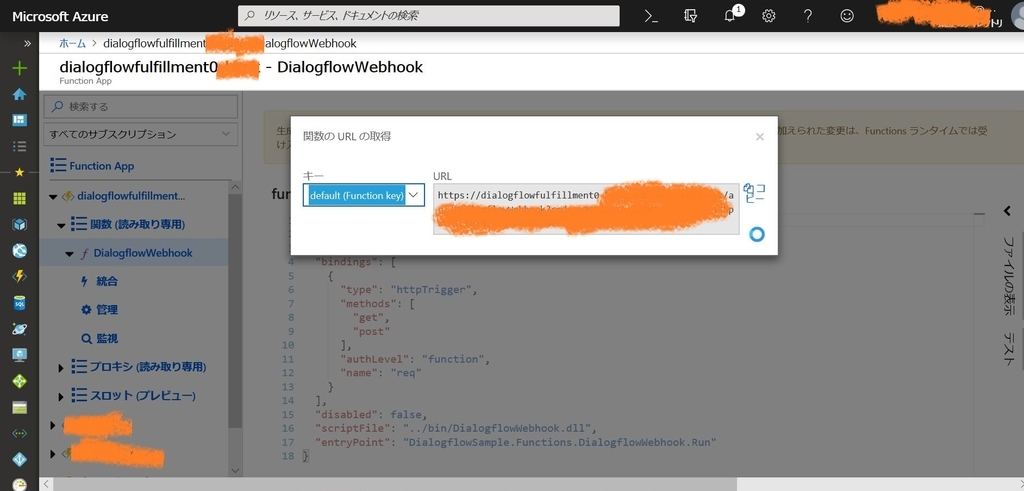Open ファイルの表示 vertical tab
The width and height of the screenshot is (1024, 491).
pos(1010,276)
